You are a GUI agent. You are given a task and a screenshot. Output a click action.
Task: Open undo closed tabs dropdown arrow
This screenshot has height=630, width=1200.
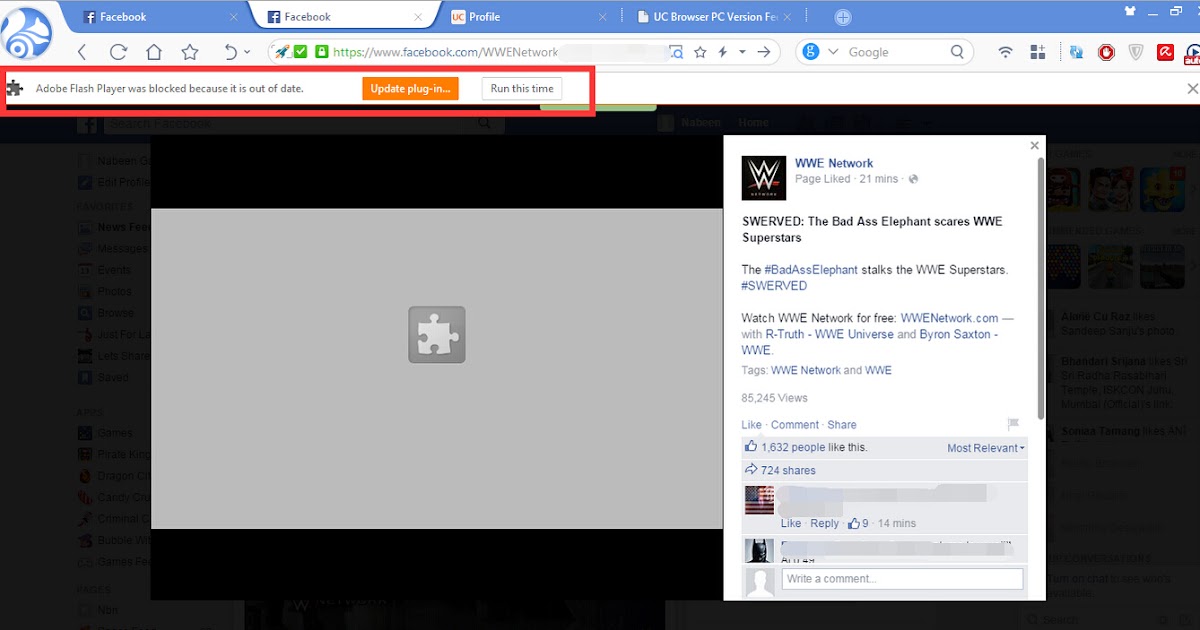[x=247, y=52]
